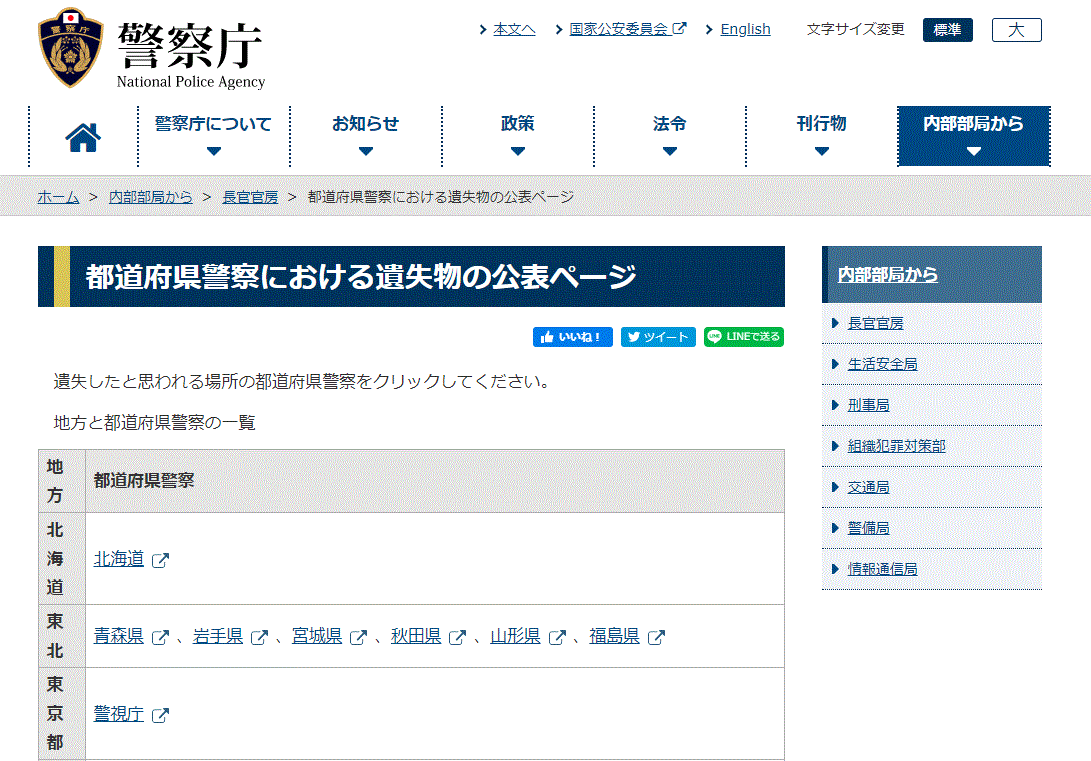The height and width of the screenshot is (761, 1091).
Task: Open the 政策 dropdown menu
Action: point(517,136)
